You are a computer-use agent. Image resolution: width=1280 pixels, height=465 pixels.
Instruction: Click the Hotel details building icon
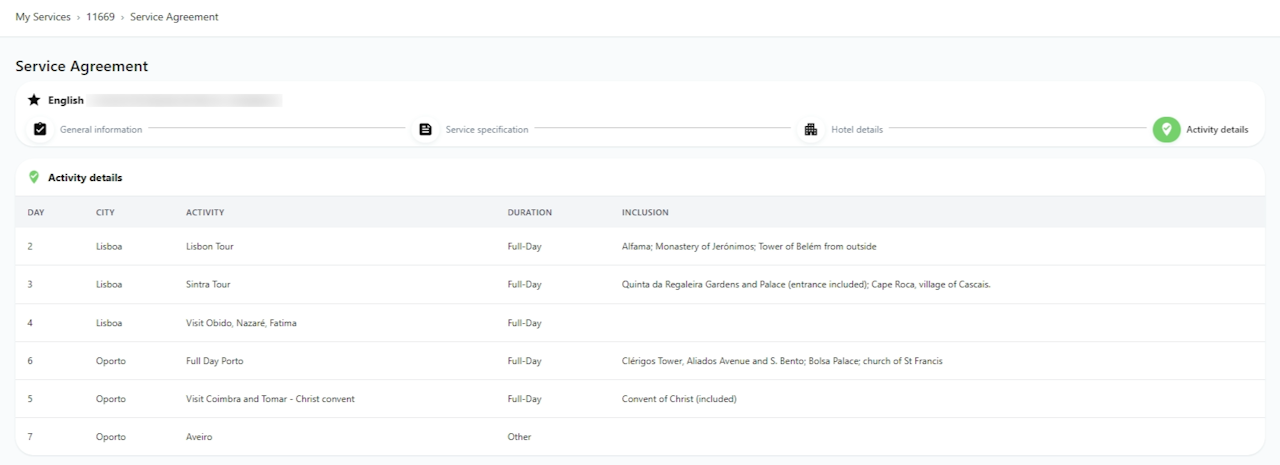[x=811, y=129]
